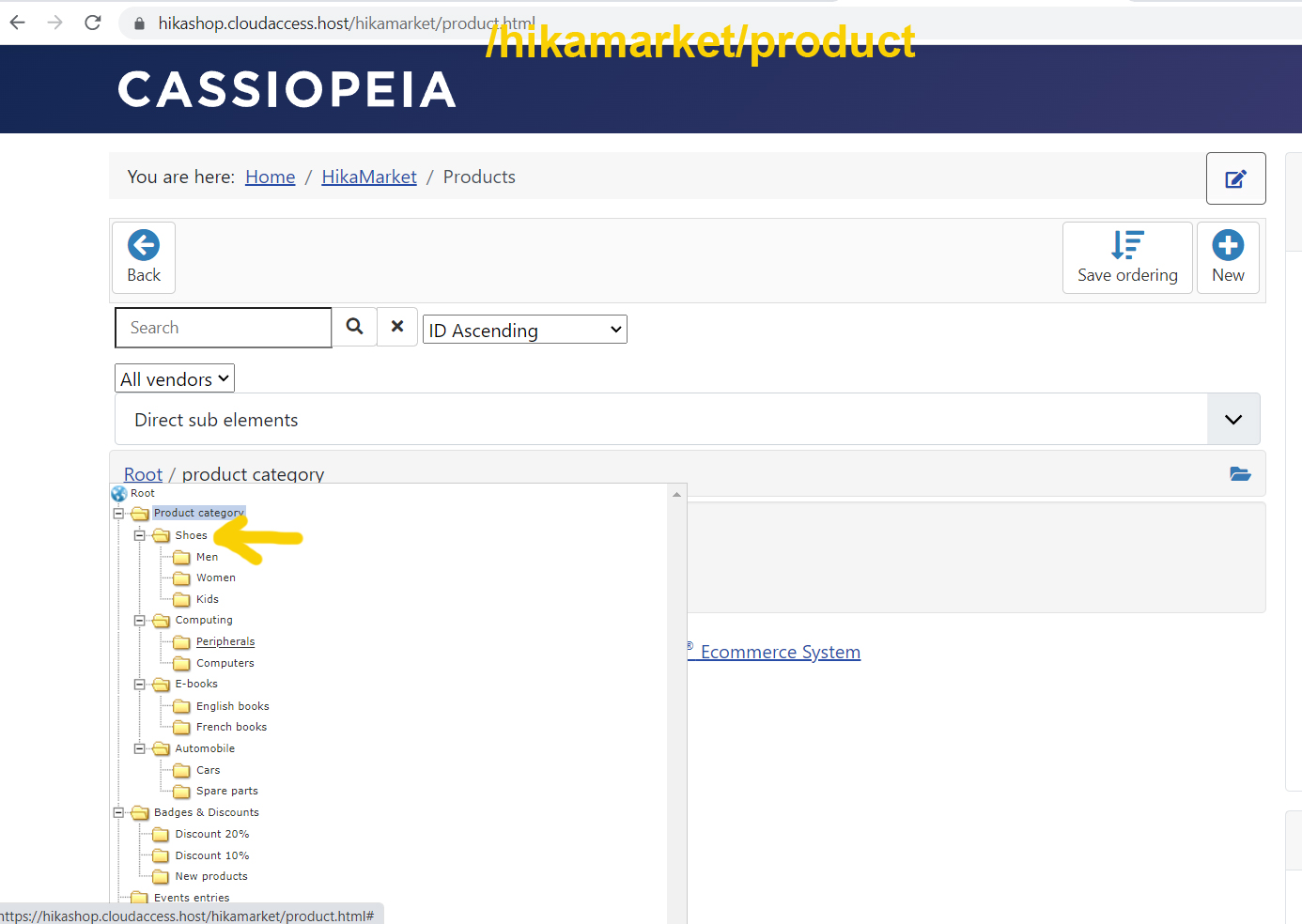Click the Computing folder icon
Viewport: 1302px width, 924px height.
pos(162,621)
